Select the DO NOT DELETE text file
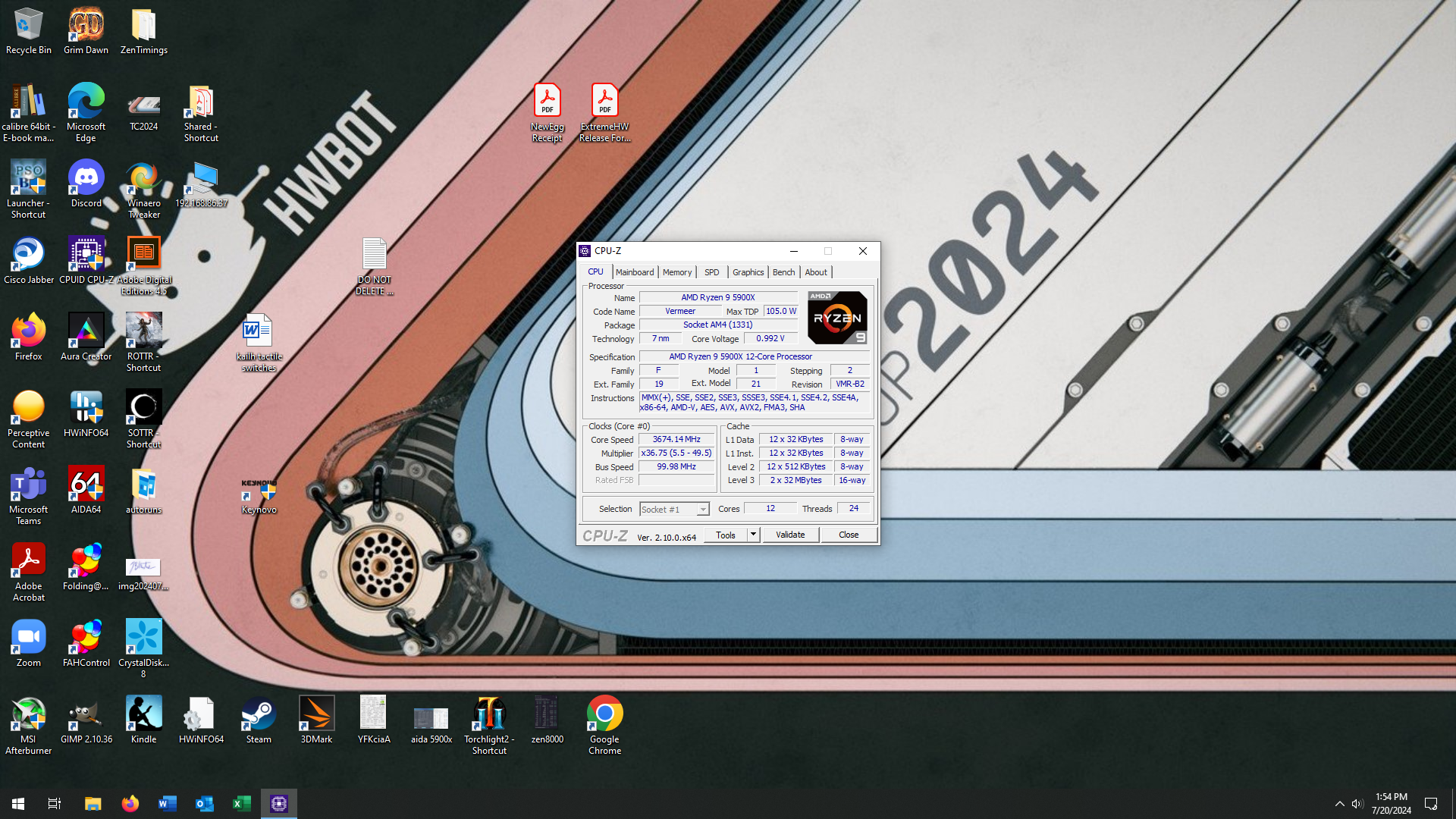Screen dimensions: 1456x819 point(374,265)
